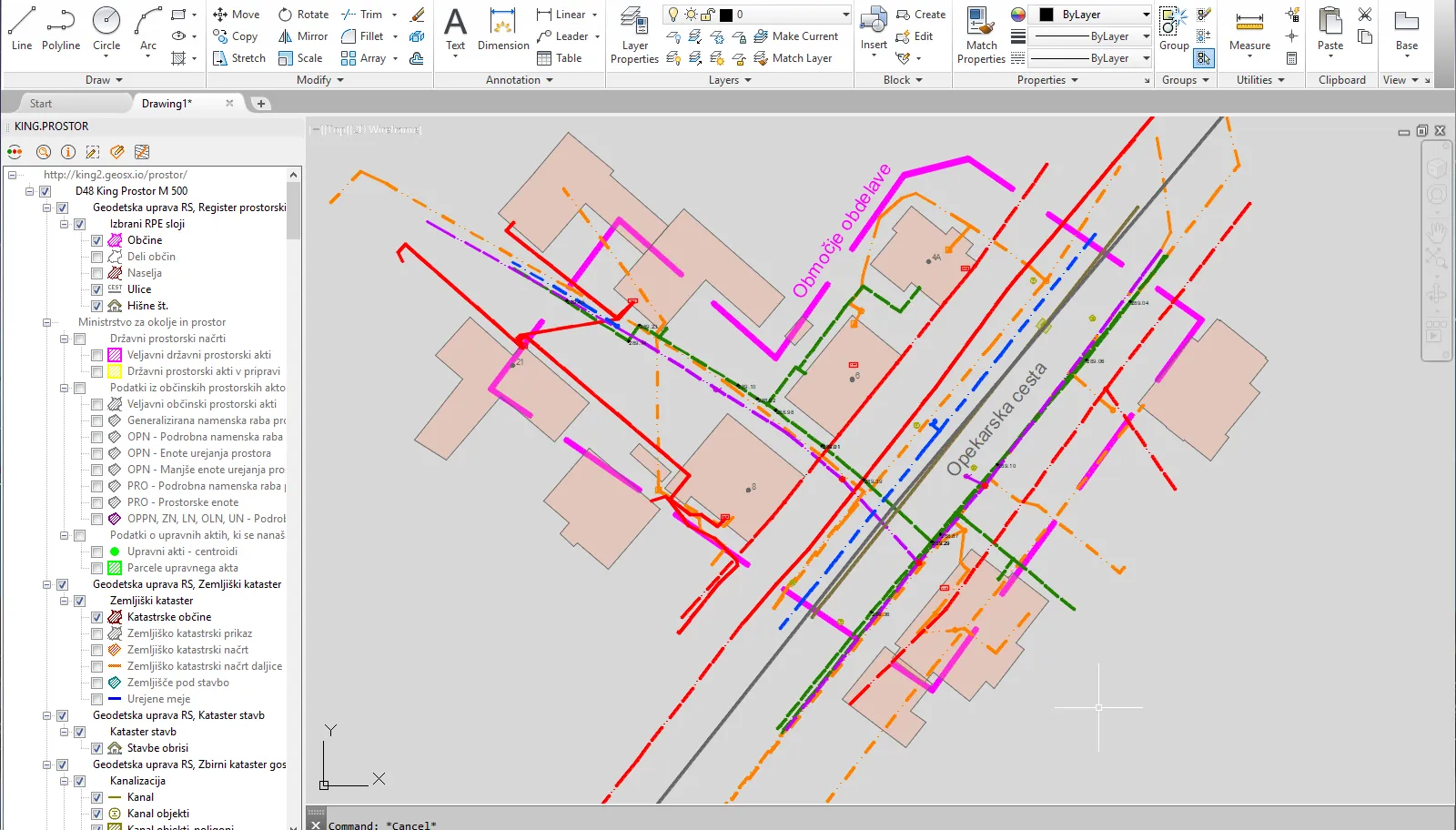Select the Circle drawing tool
Screen dimensions: 1456x830
coord(106,28)
